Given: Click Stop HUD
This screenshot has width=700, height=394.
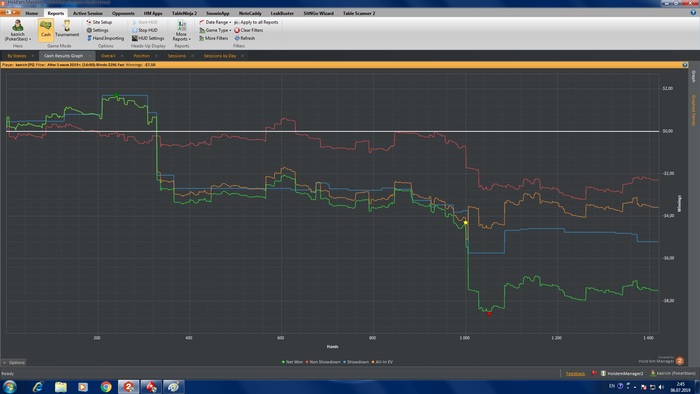Looking at the screenshot, I should tap(145, 30).
